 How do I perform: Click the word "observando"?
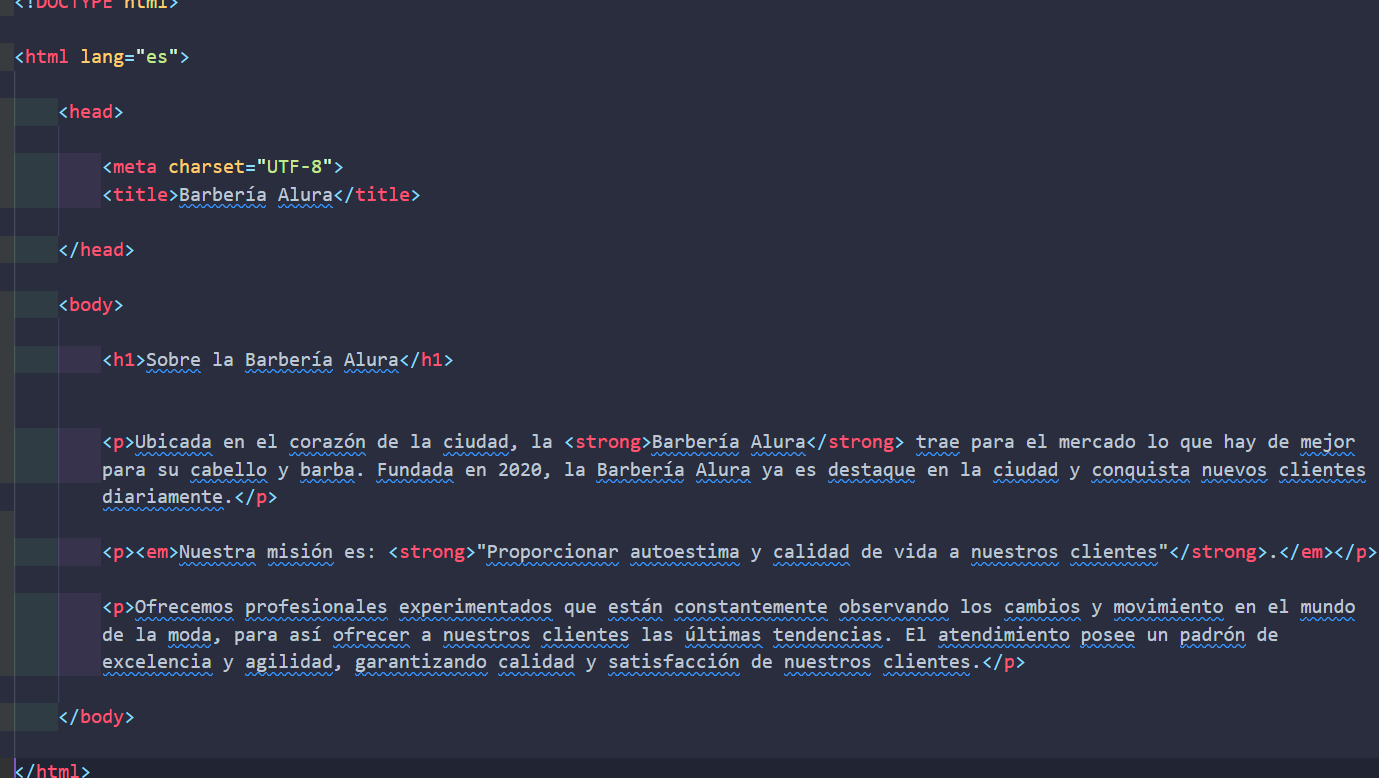point(894,607)
